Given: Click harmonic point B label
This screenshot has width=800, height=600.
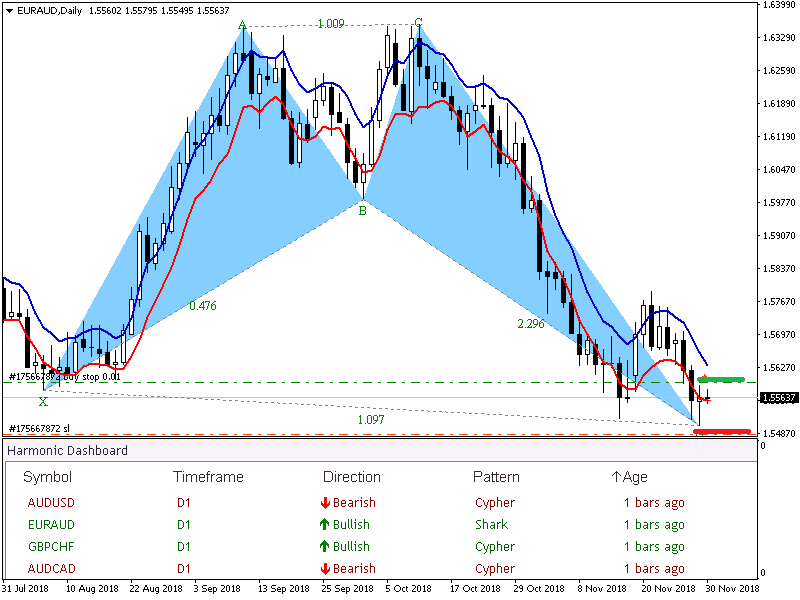Looking at the screenshot, I should [x=362, y=210].
